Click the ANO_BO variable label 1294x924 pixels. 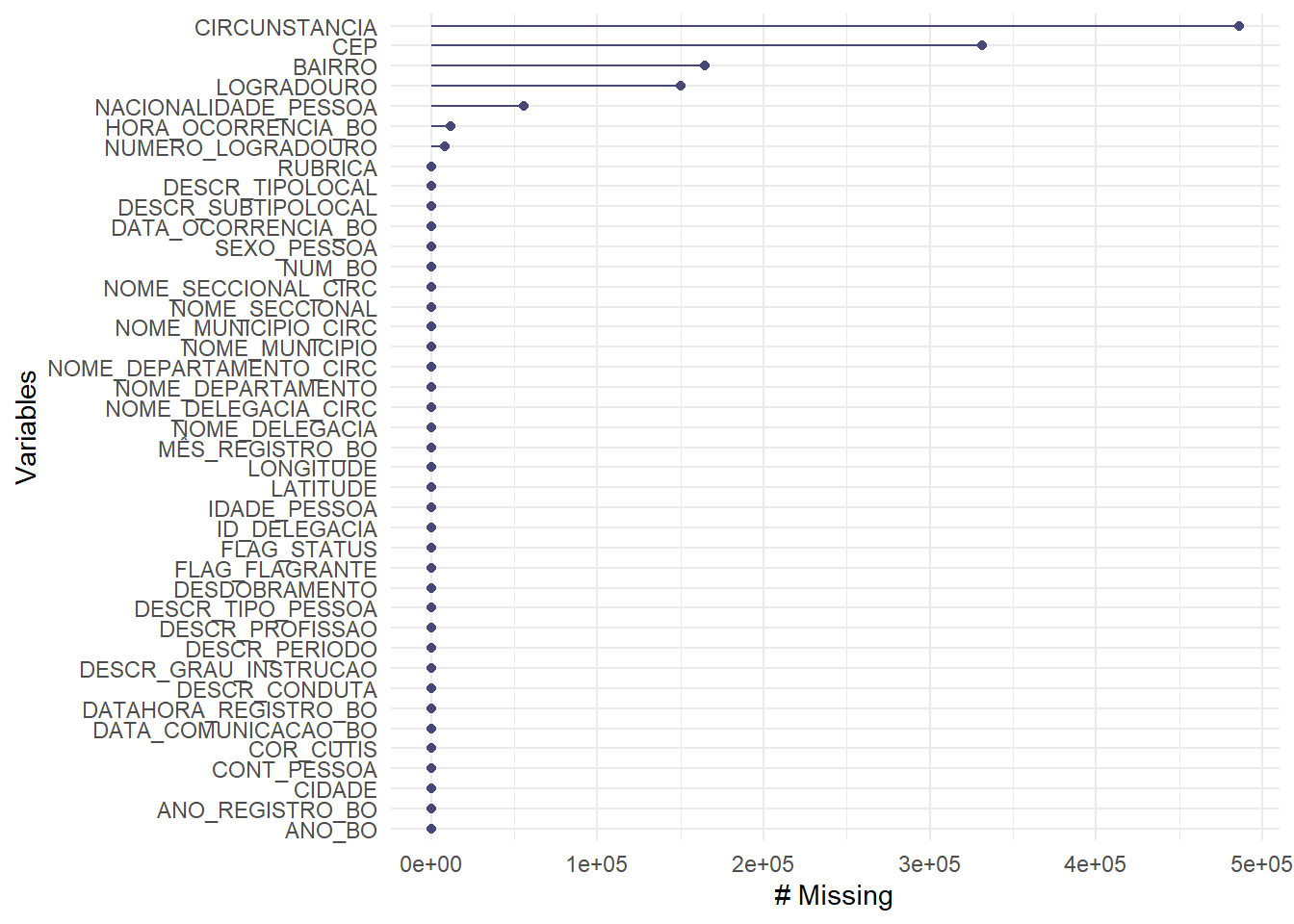[331, 831]
